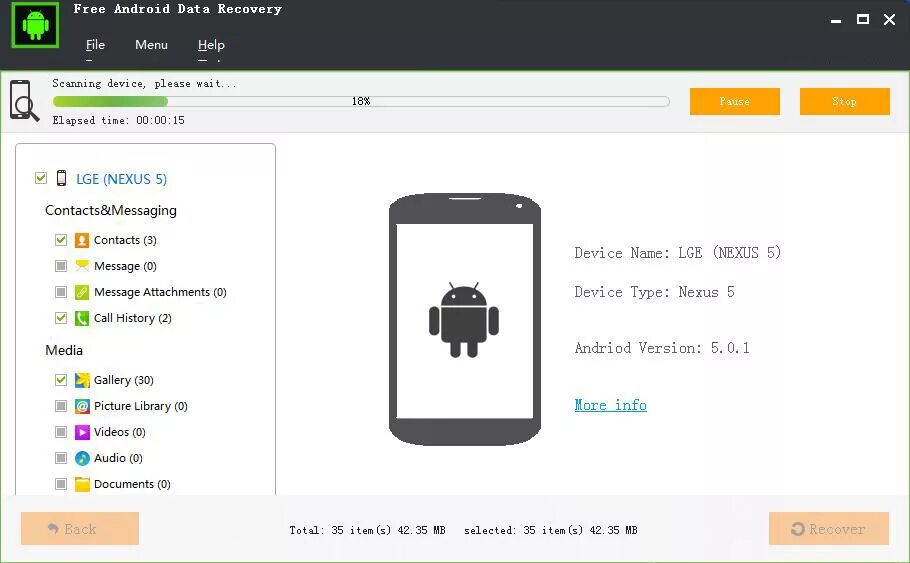
Task: Open the Menu menu
Action: (151, 45)
